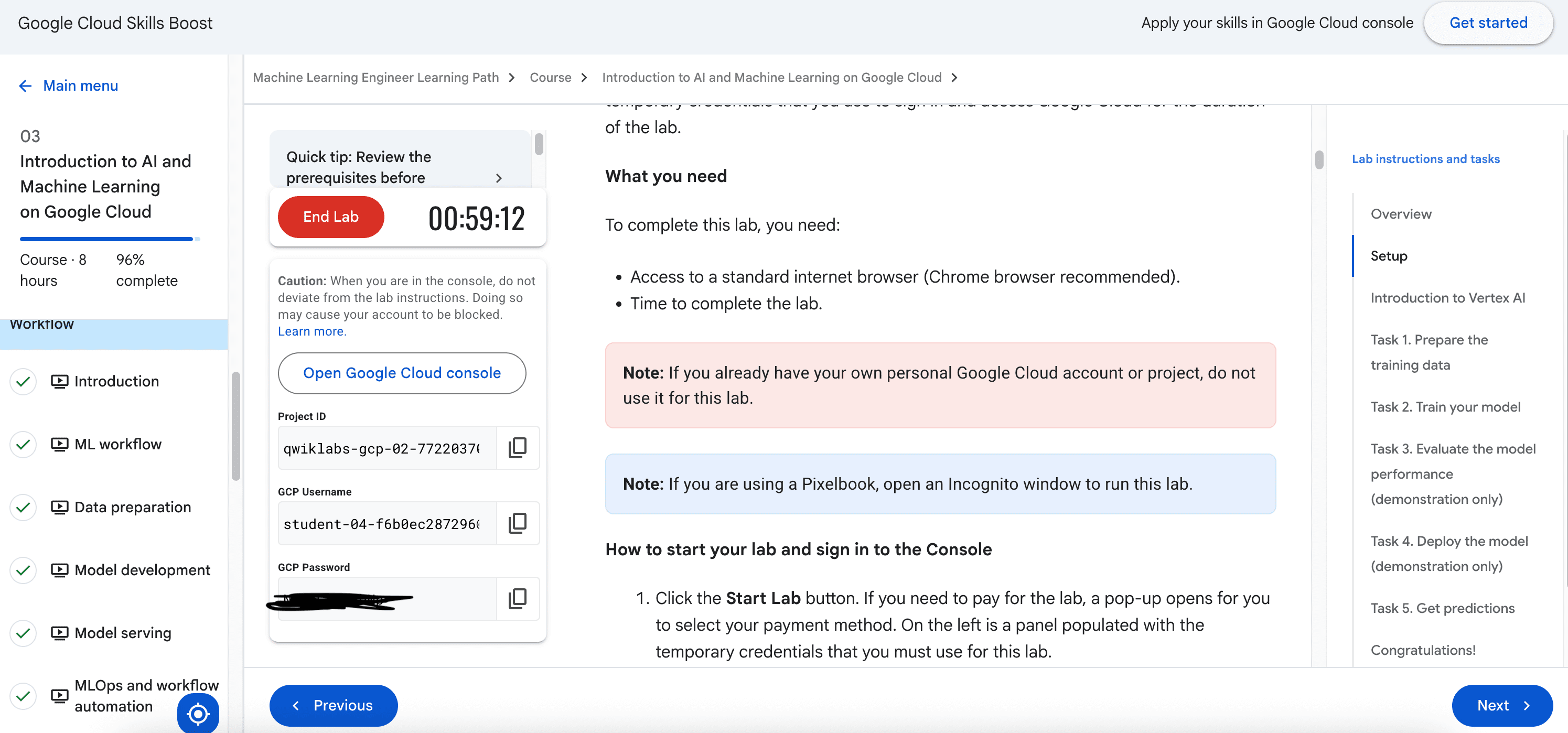Go to the Setup section
Image resolution: width=1568 pixels, height=733 pixels.
pyautogui.click(x=1389, y=256)
